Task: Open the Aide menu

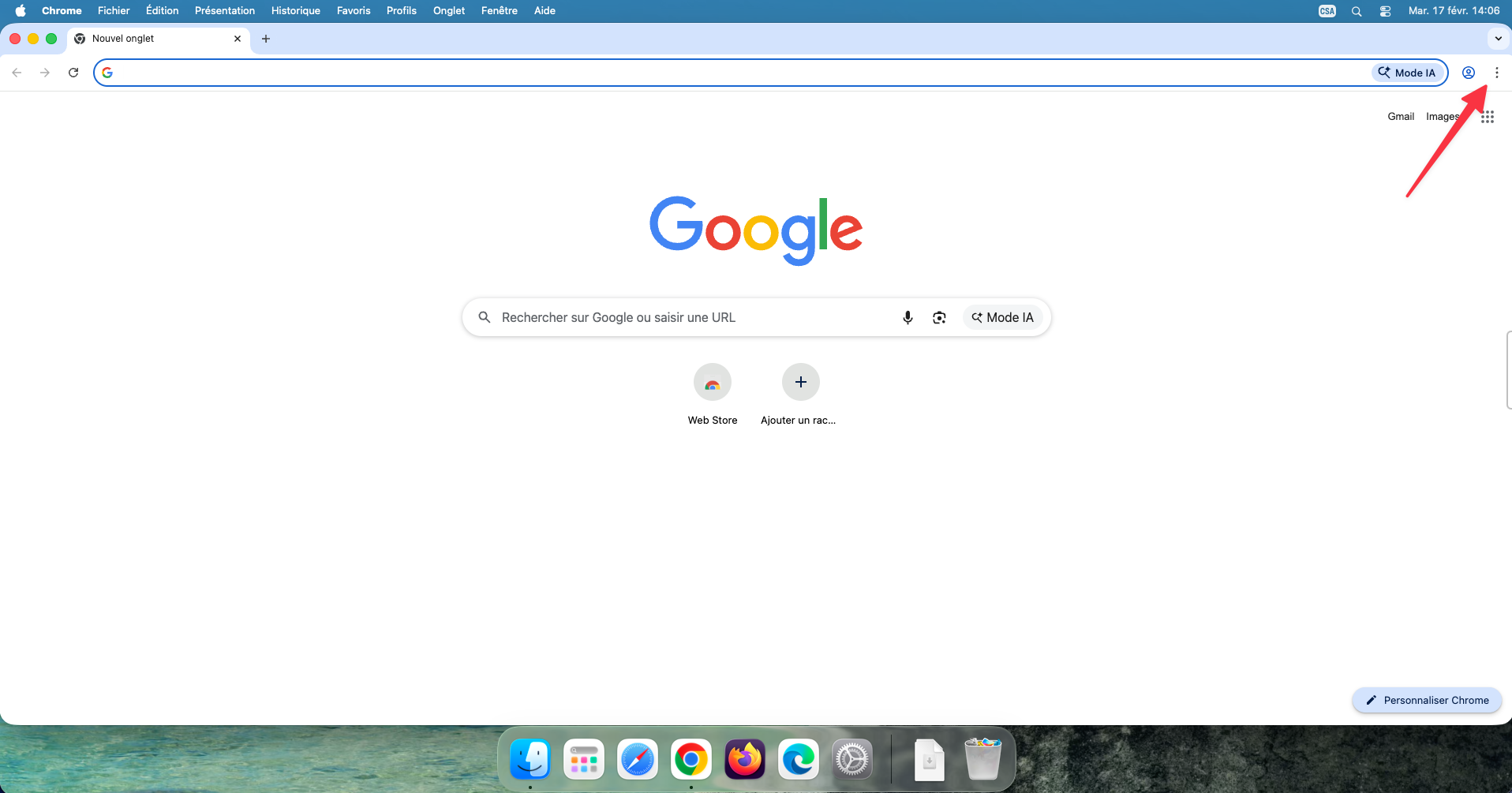Action: 545,11
